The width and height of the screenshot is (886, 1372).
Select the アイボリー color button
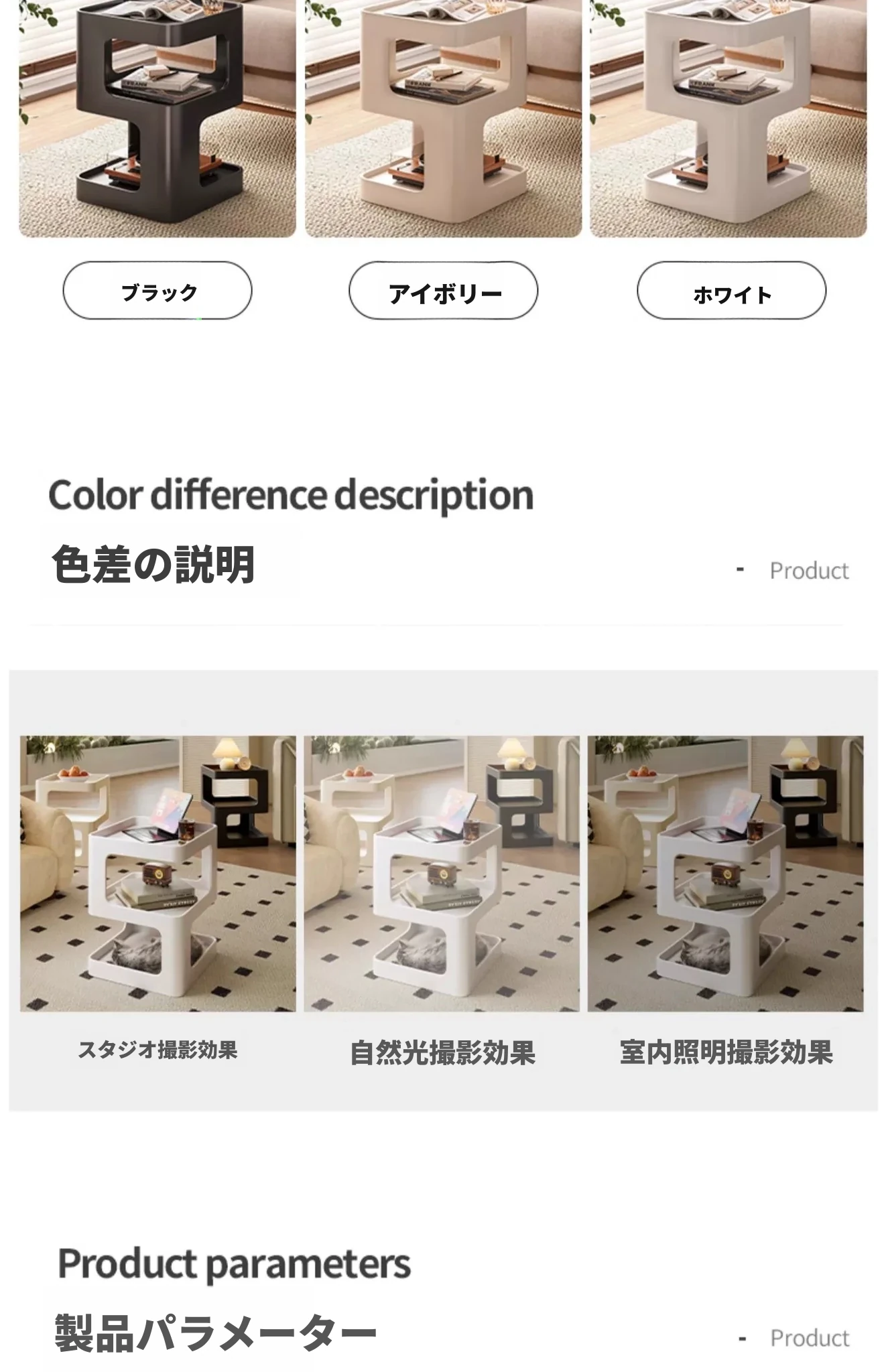tap(444, 291)
